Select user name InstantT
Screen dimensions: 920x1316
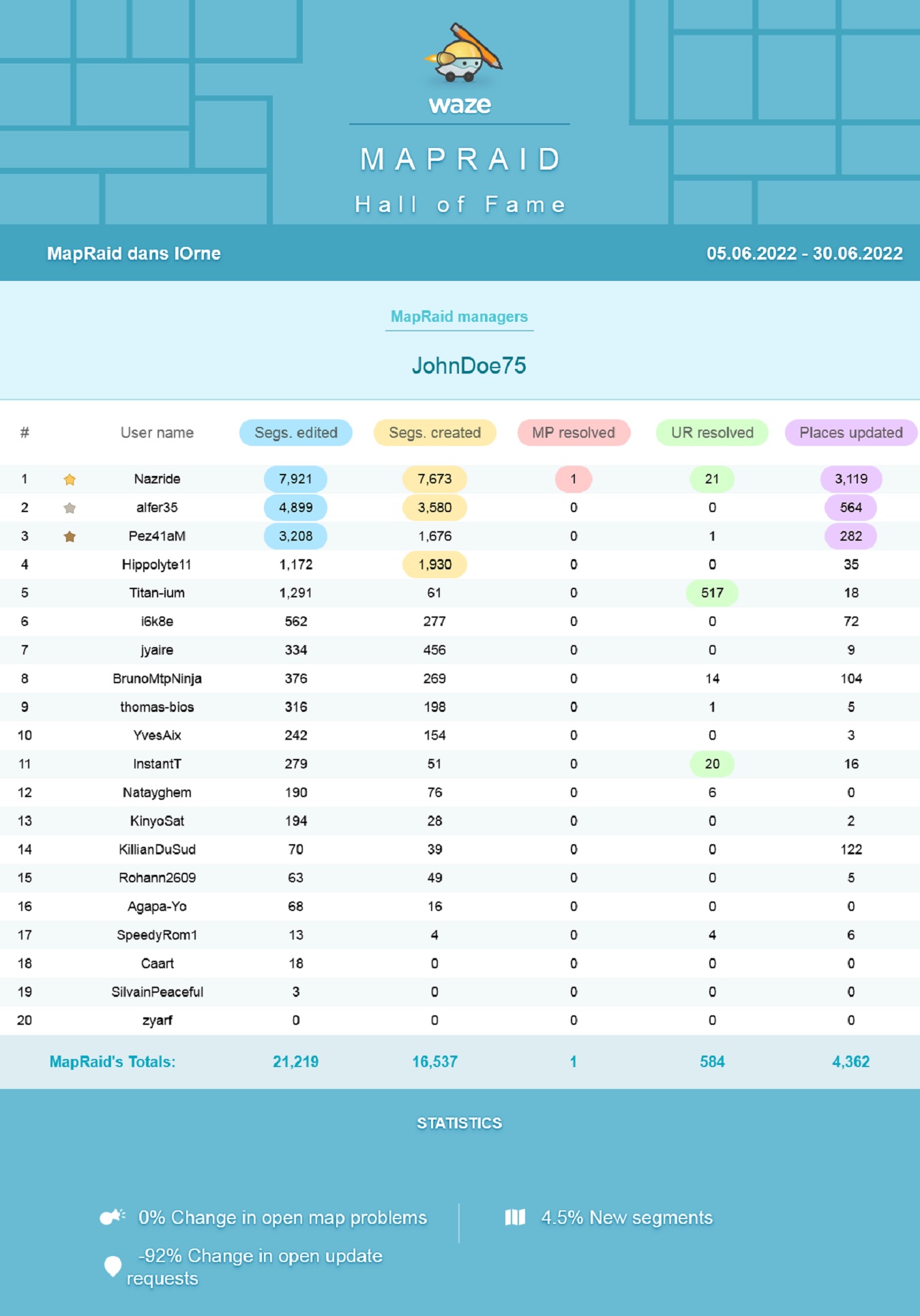(x=157, y=764)
